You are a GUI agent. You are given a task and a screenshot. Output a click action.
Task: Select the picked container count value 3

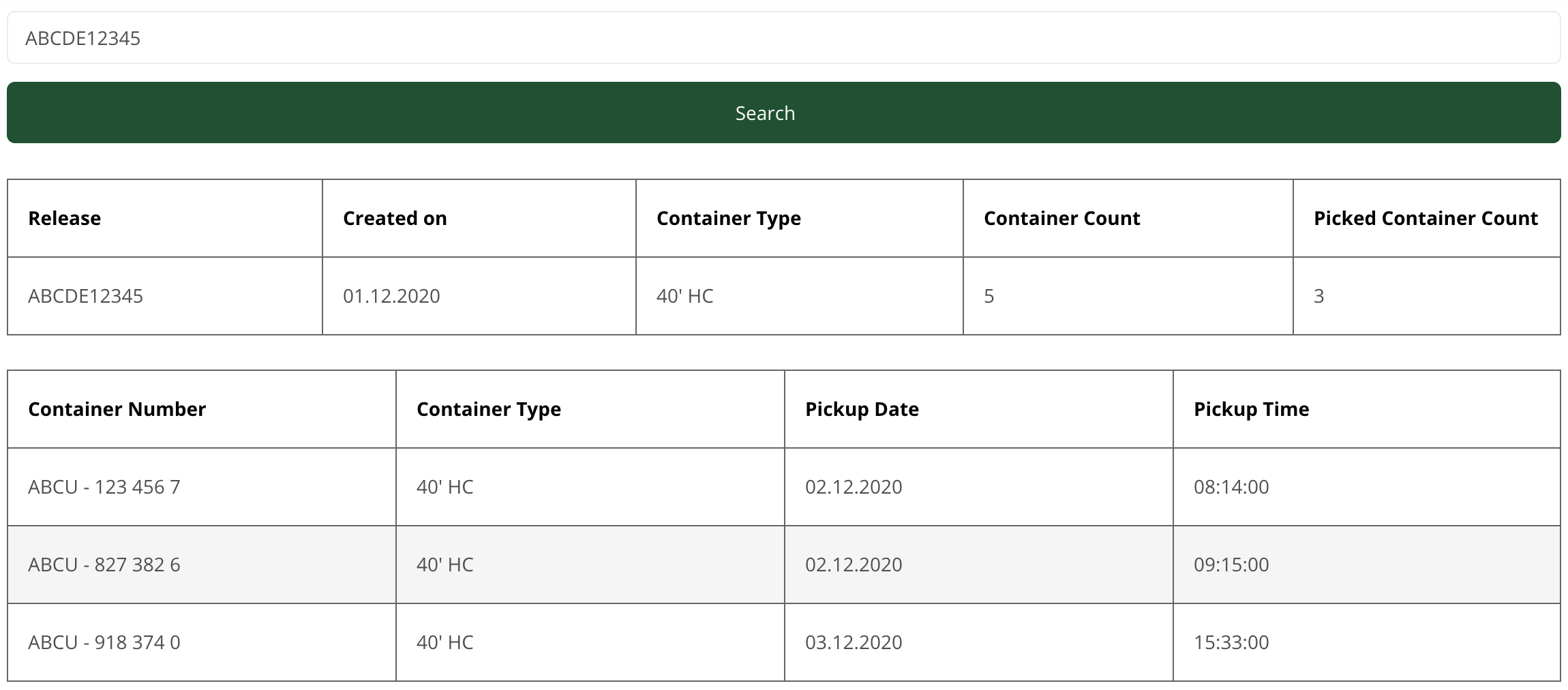point(1426,296)
